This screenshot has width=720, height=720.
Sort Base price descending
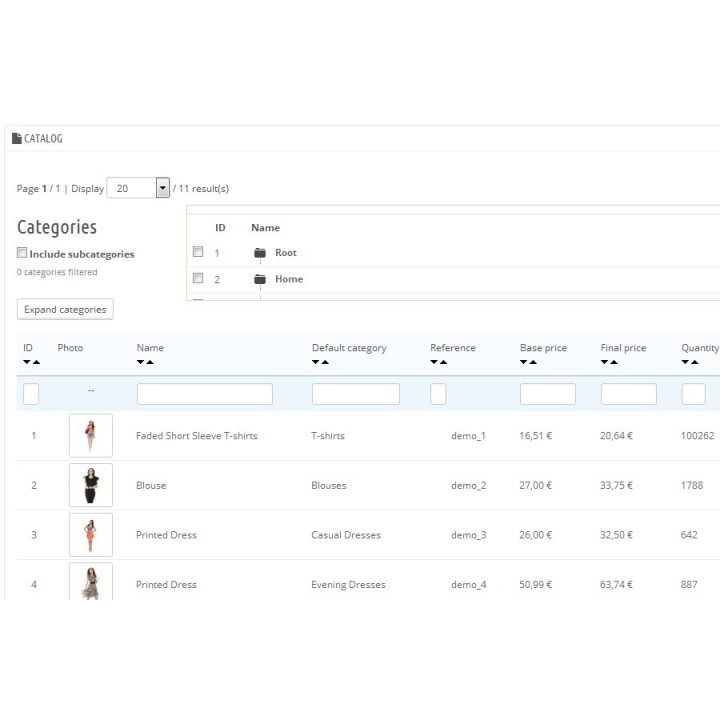point(523,362)
